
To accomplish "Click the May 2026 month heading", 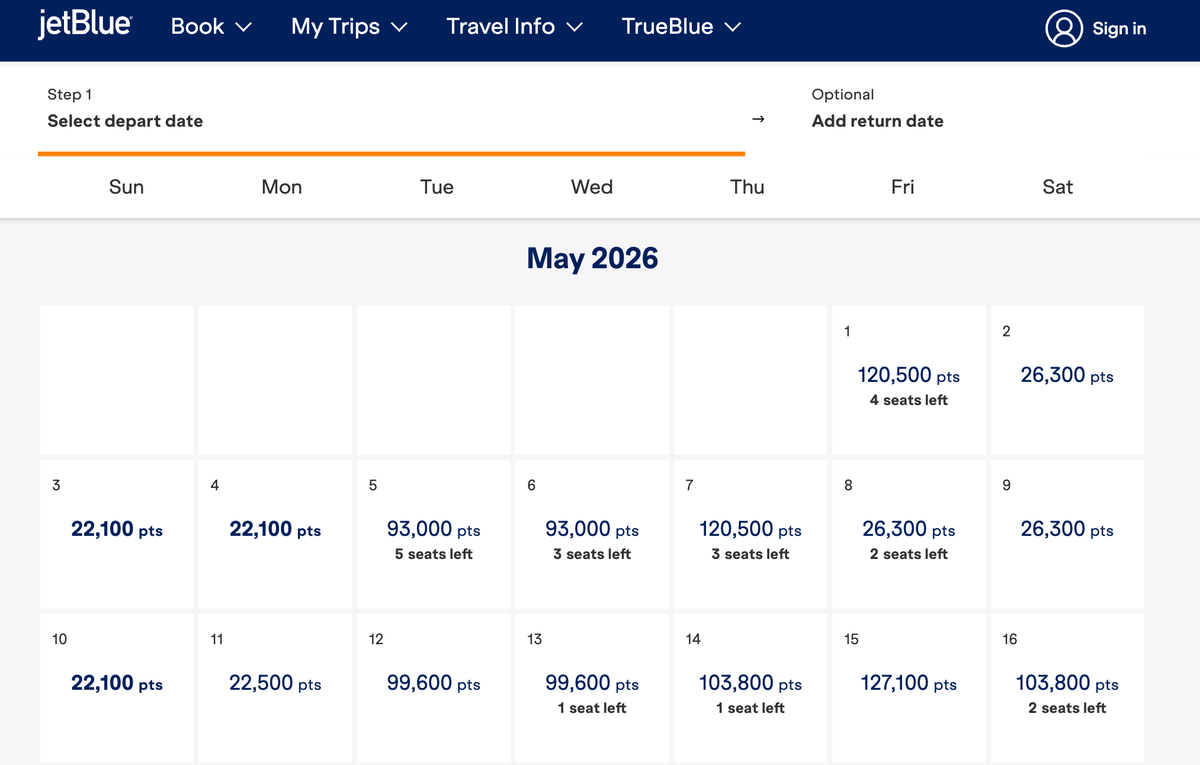I will tap(592, 258).
